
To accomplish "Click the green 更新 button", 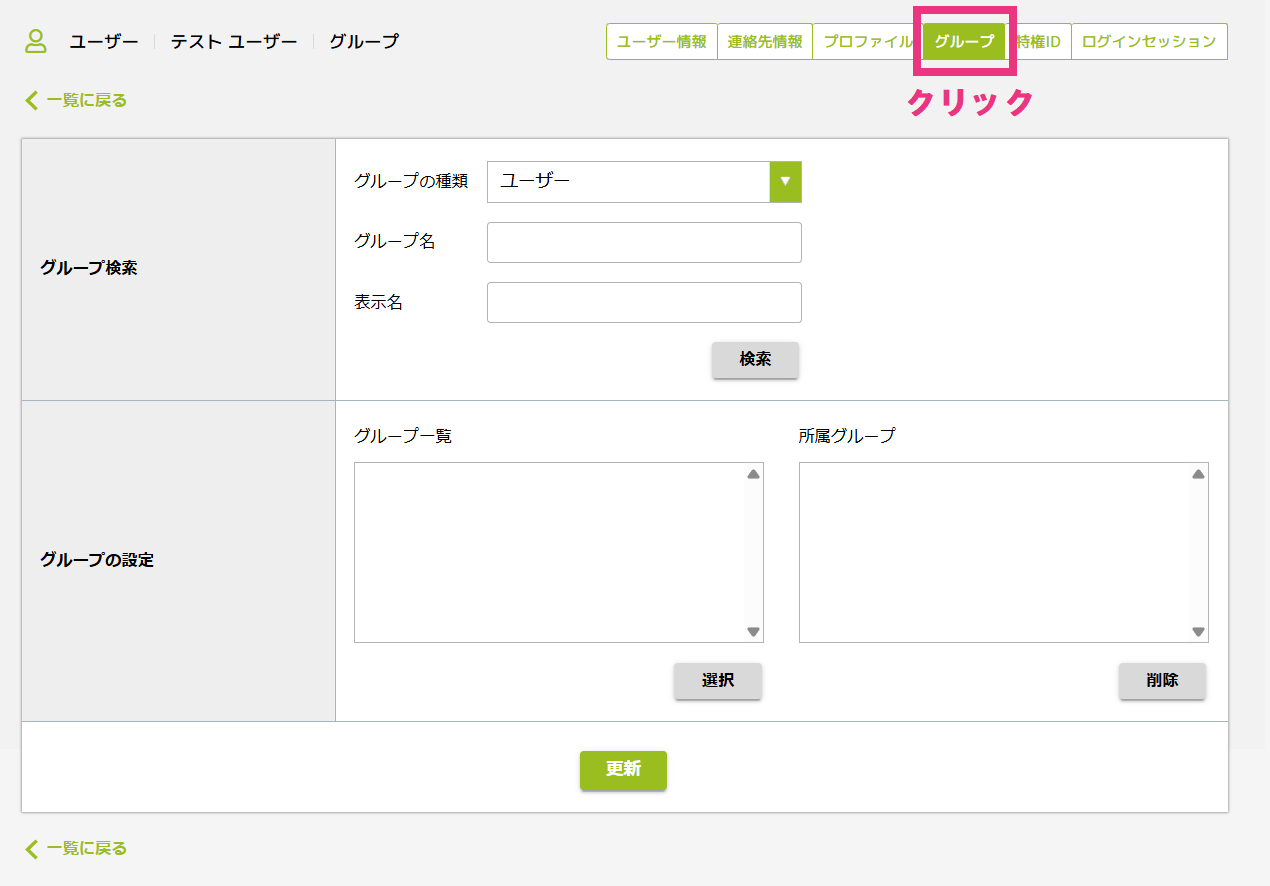I will [623, 770].
